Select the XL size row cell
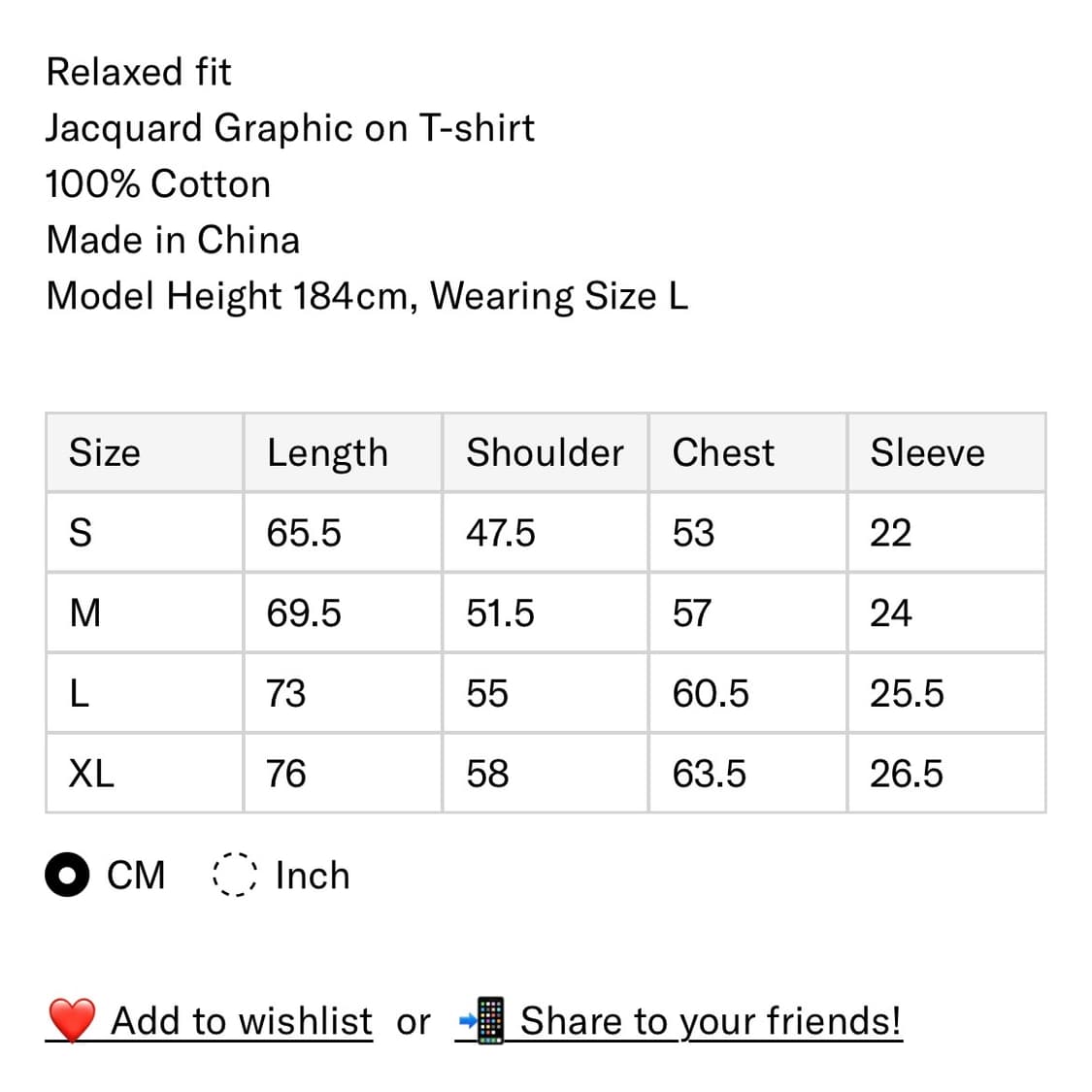The height and width of the screenshot is (1092, 1092). tap(145, 773)
